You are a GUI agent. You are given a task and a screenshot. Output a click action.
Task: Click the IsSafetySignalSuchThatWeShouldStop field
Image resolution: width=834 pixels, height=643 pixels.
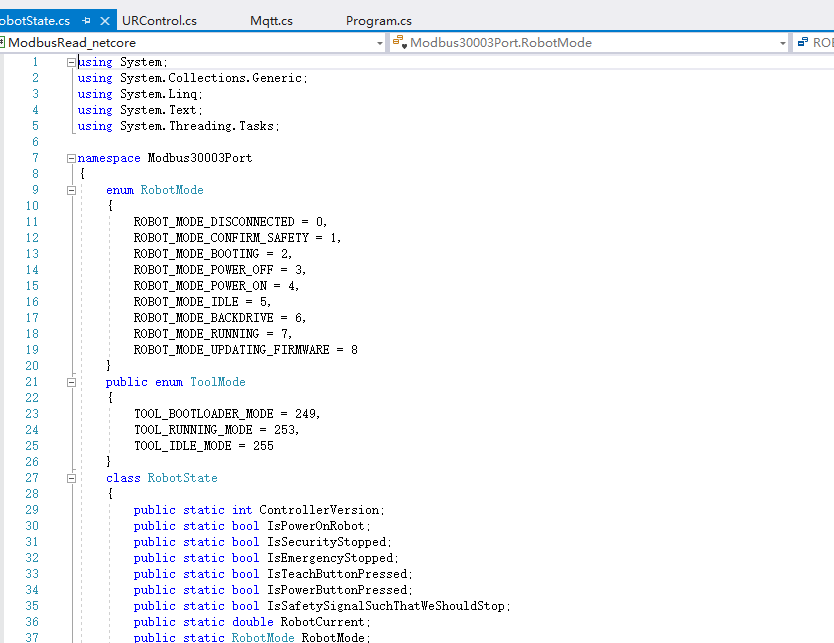[386, 606]
